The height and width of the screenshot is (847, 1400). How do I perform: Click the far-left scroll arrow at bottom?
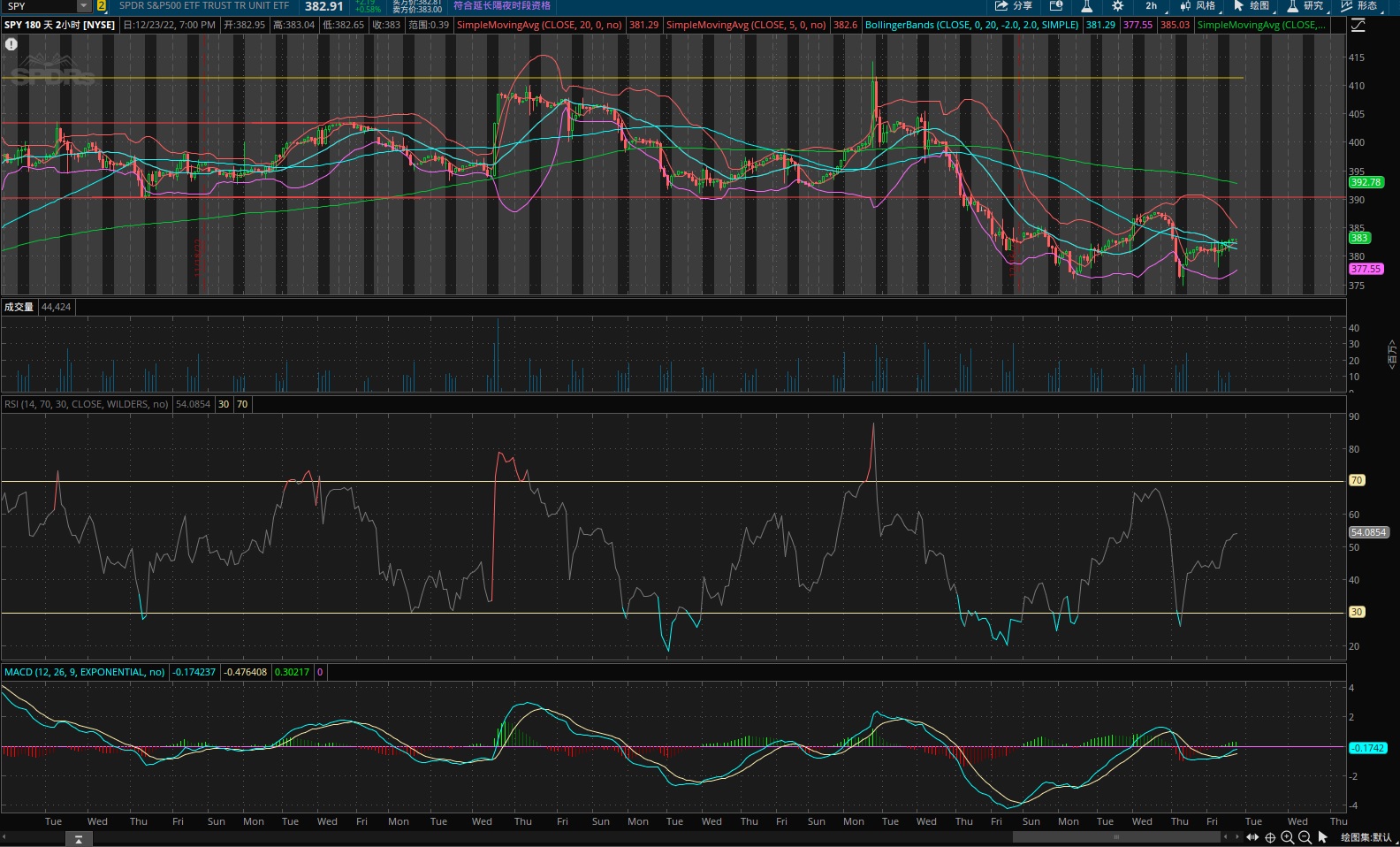(x=4, y=836)
